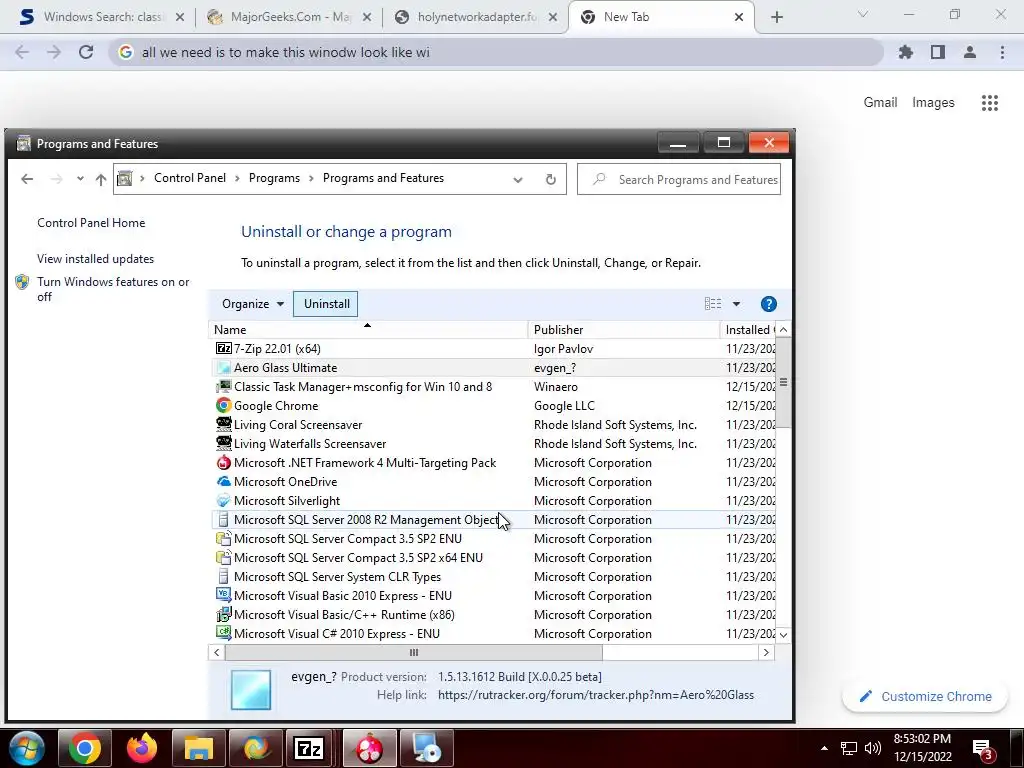Click the vertical scrollbar down arrow
Screen dimensions: 1024x768
pos(783,634)
